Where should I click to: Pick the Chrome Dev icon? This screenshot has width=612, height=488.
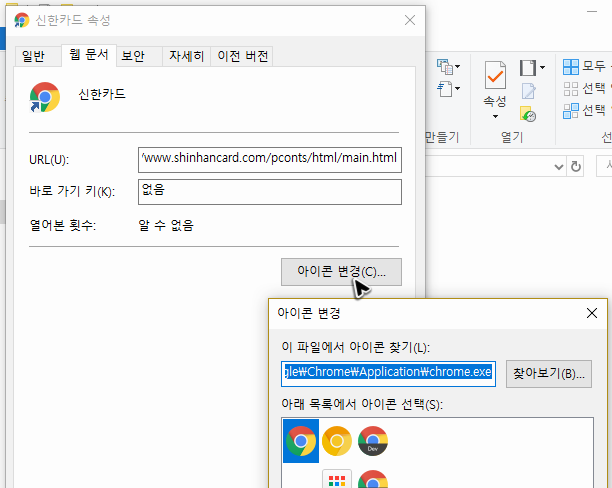coord(373,441)
